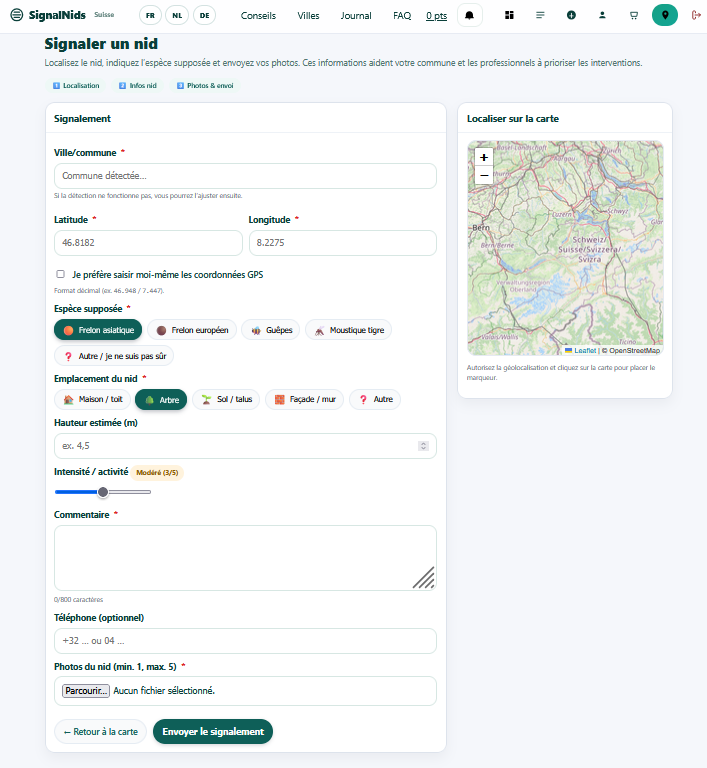This screenshot has width=707, height=768.
Task: Go to the Photos & envoi step
Action: click(x=205, y=86)
